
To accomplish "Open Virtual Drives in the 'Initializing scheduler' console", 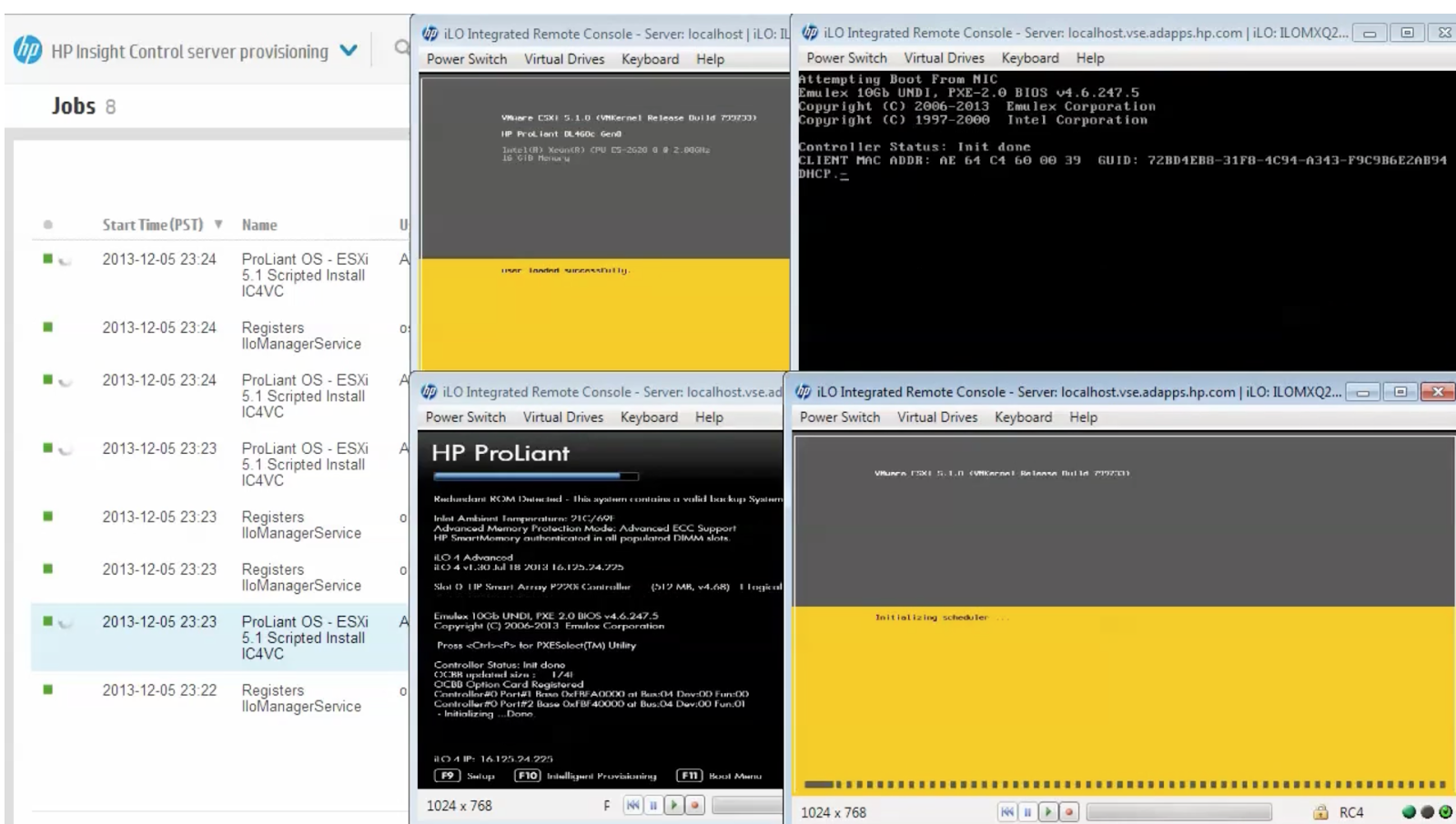I will pyautogui.click(x=937, y=417).
